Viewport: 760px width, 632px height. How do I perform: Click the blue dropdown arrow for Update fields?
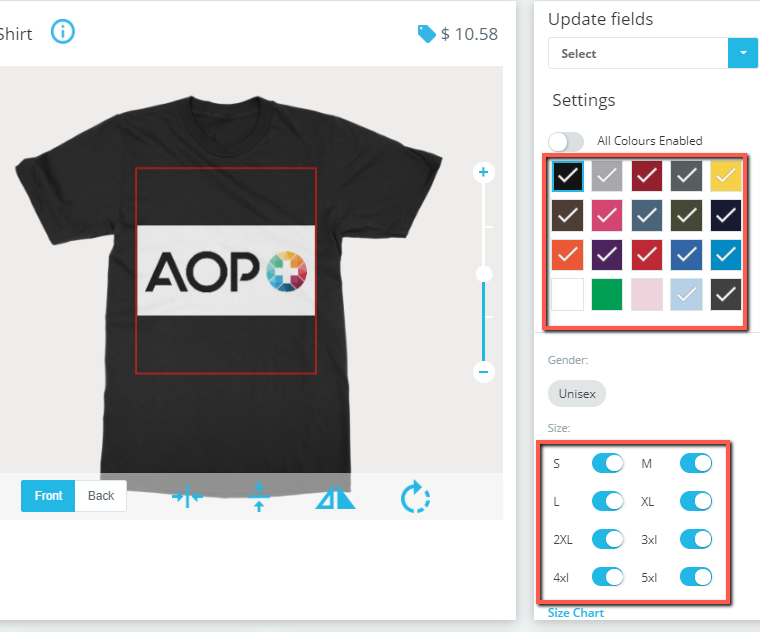pos(743,53)
